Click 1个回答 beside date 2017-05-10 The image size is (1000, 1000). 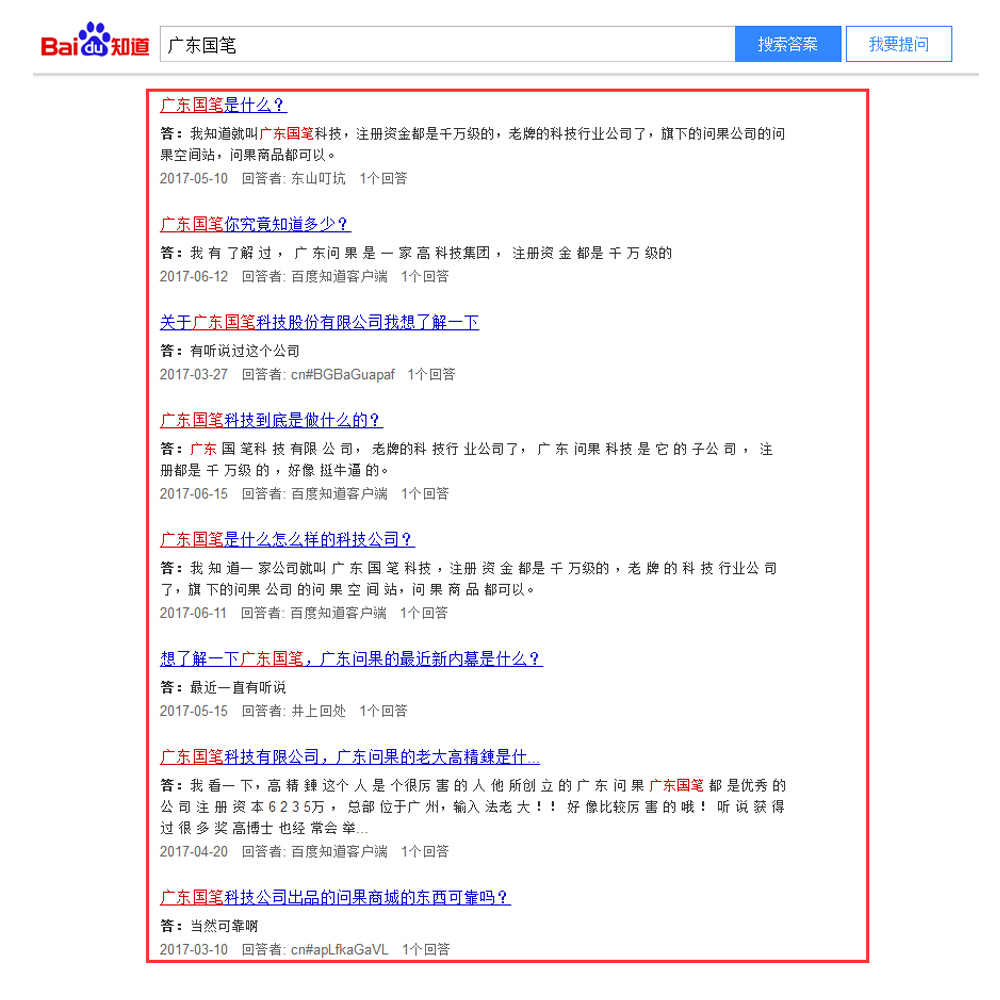(383, 179)
